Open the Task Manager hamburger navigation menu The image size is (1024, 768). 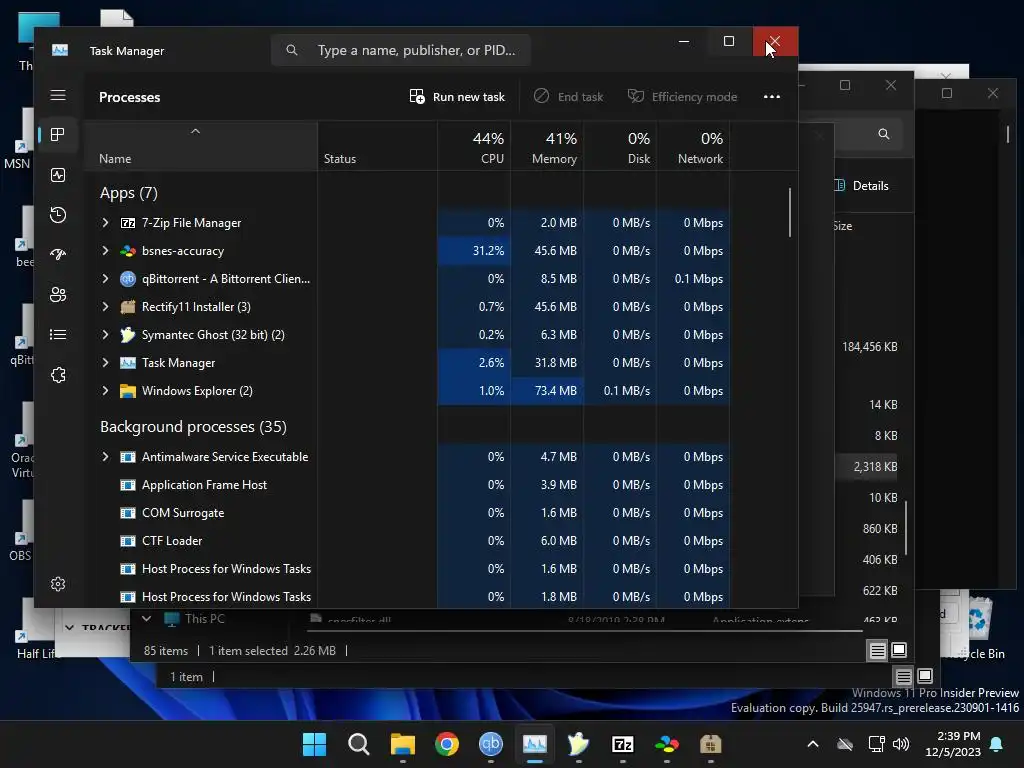pos(58,95)
